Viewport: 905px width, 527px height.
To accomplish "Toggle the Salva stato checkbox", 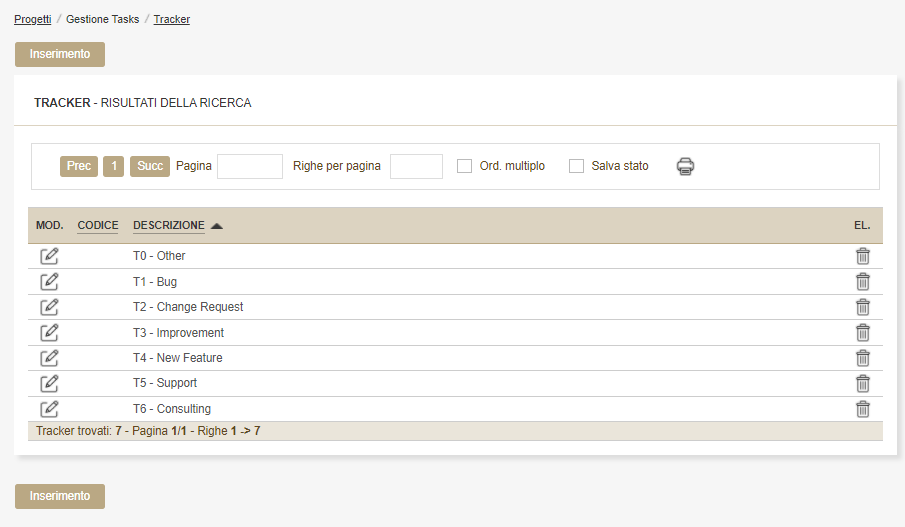I will pos(576,166).
